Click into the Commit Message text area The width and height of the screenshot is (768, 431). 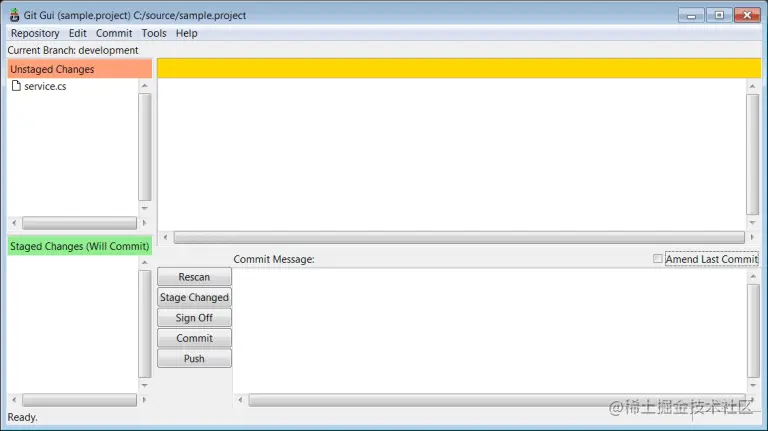(490, 331)
